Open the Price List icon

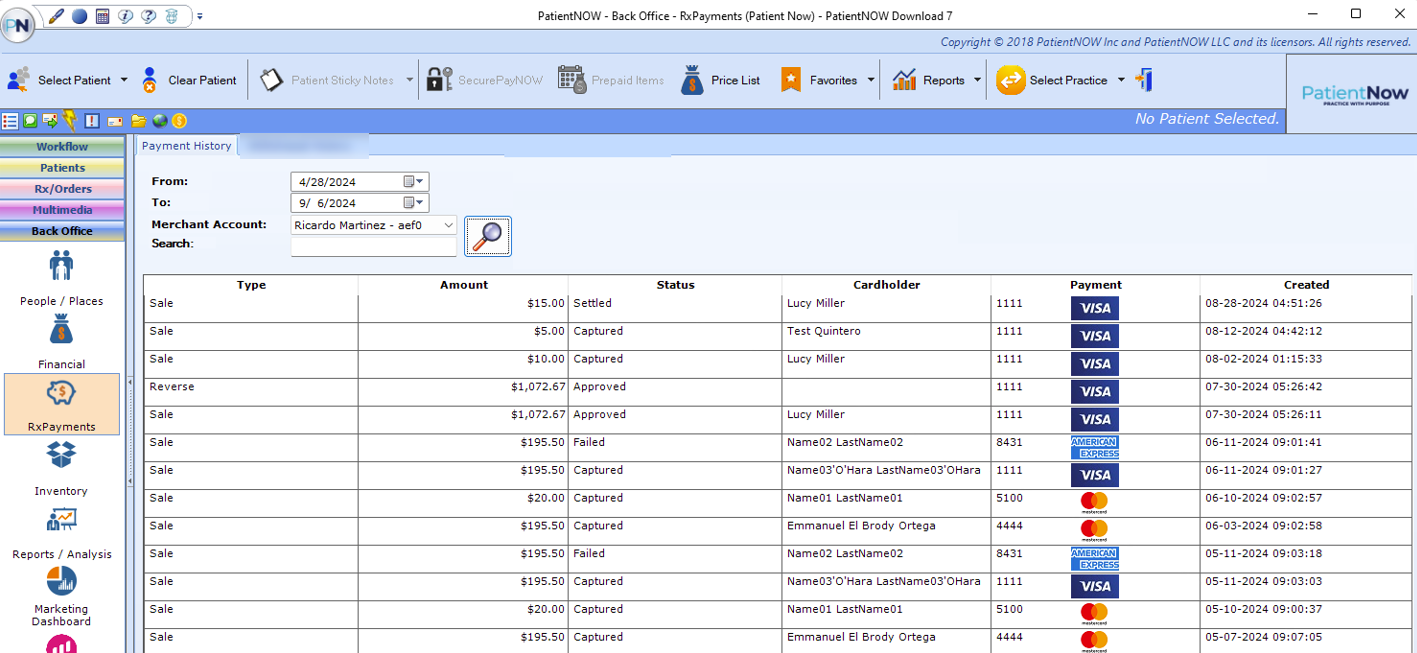[x=694, y=79]
